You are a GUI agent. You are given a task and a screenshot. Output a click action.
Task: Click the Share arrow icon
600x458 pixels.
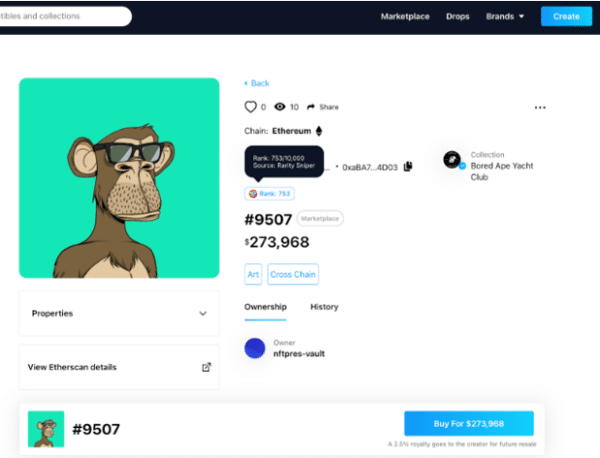[311, 107]
